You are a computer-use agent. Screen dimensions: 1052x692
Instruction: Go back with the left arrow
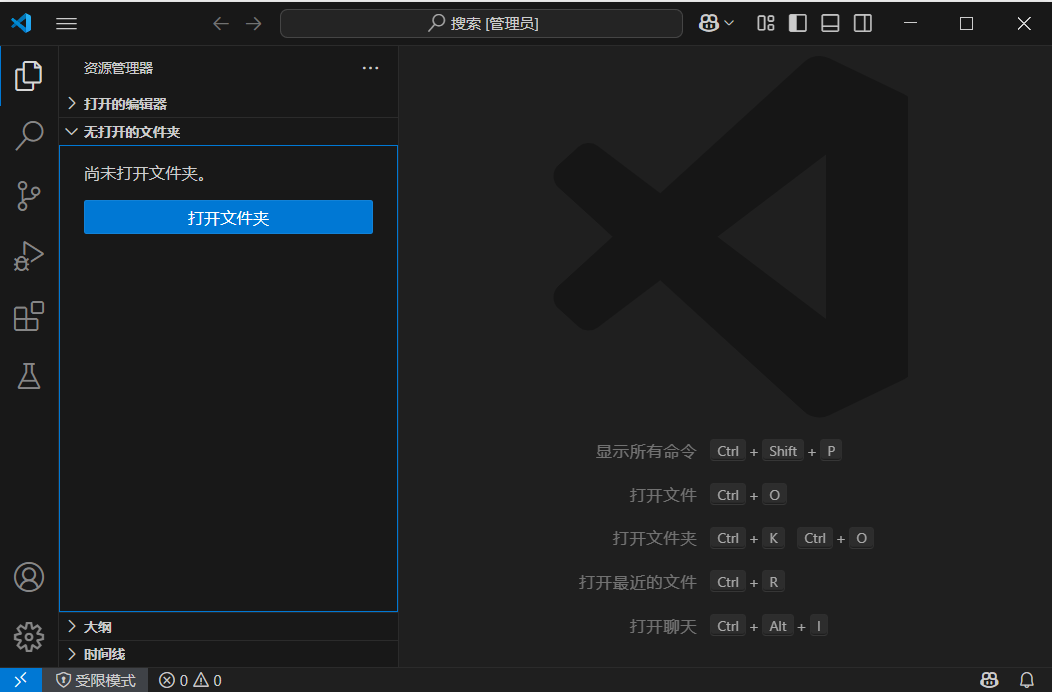221,23
